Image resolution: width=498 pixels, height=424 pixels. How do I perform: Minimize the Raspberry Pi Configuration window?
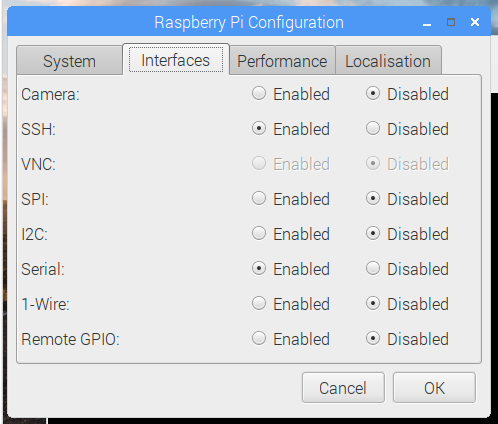(x=427, y=23)
